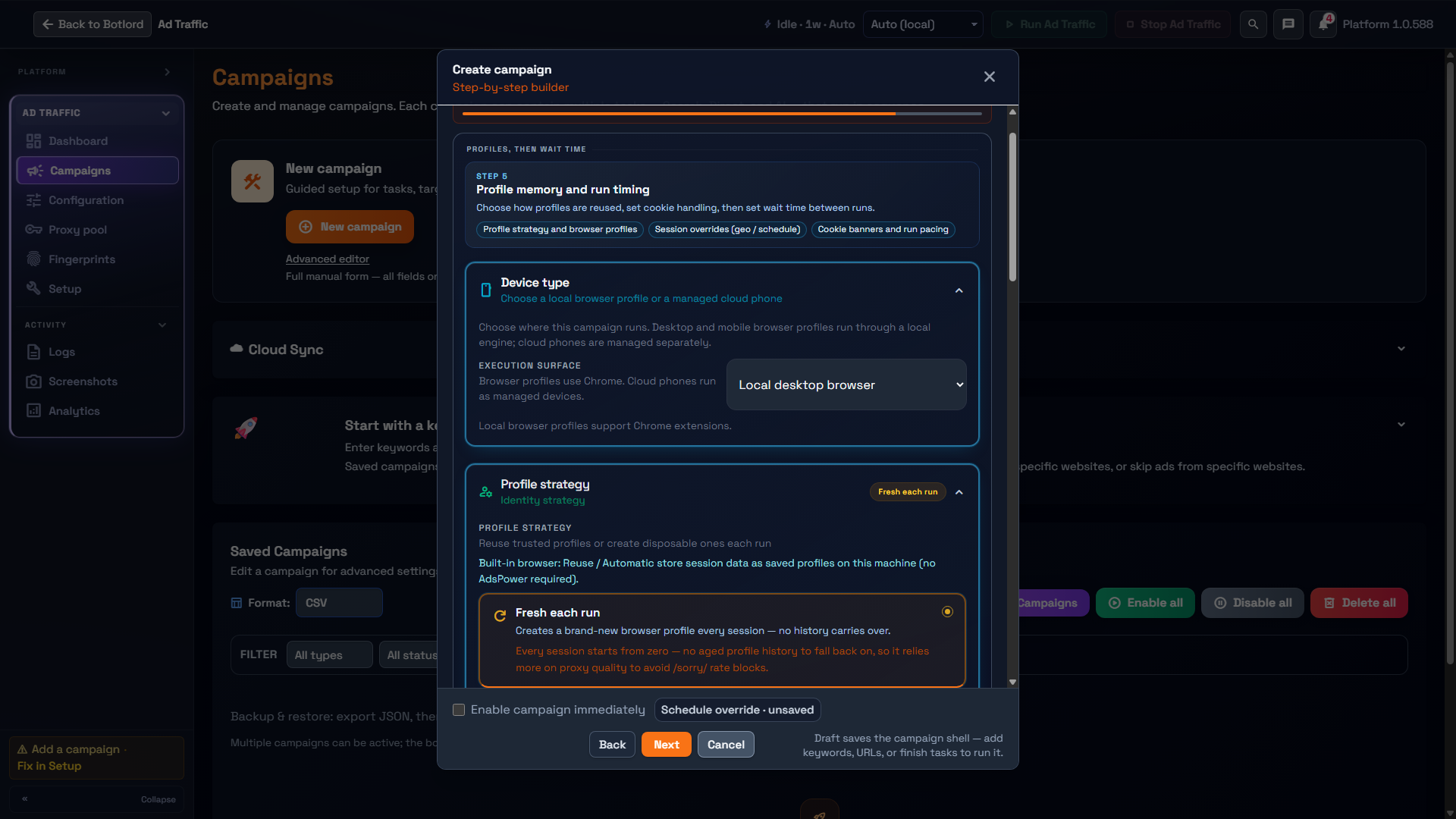Click the Fresh each run refresh icon
Screen dimensions: 1456x819
tap(500, 616)
